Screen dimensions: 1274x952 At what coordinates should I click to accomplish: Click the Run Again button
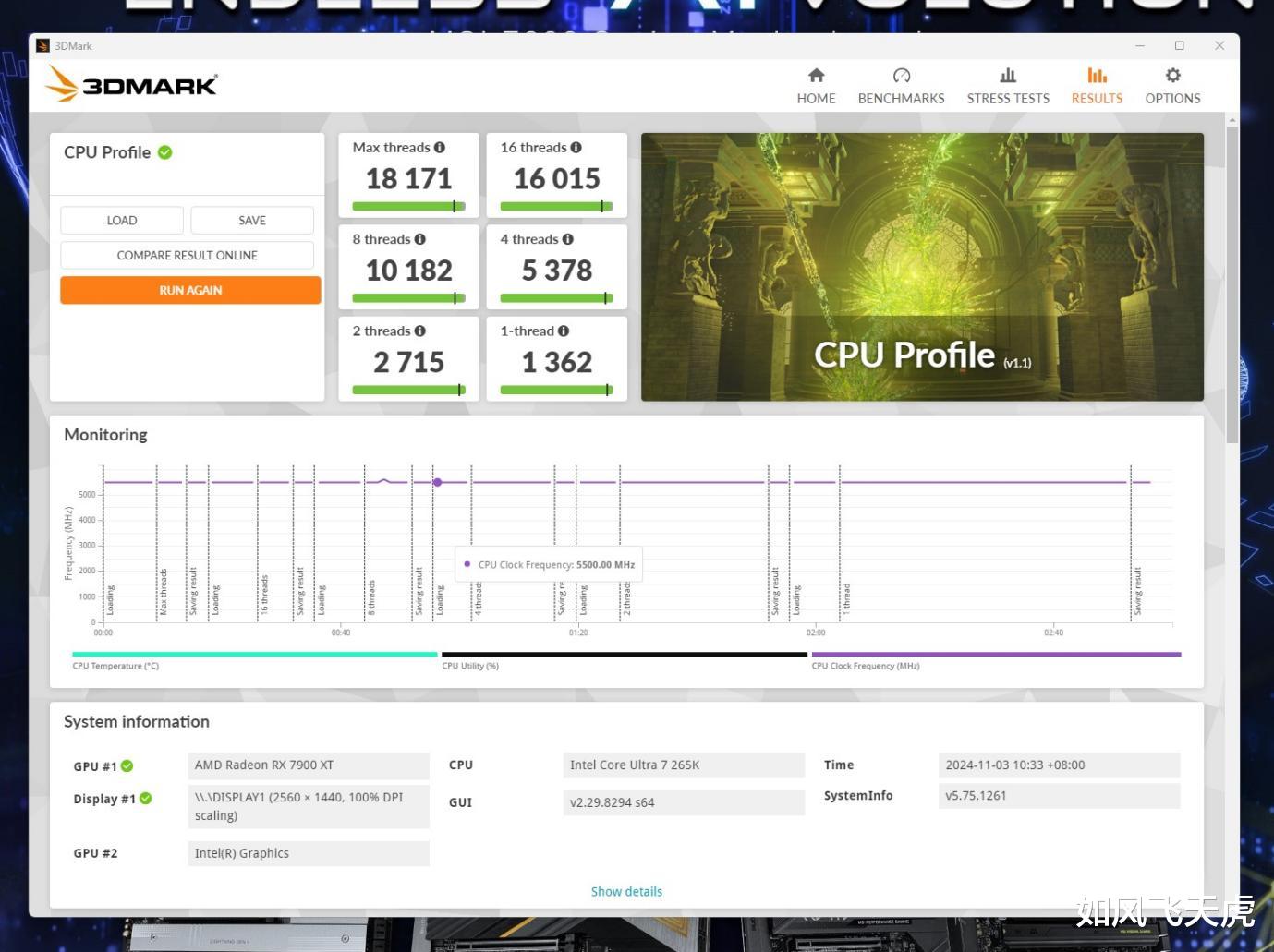pos(190,290)
